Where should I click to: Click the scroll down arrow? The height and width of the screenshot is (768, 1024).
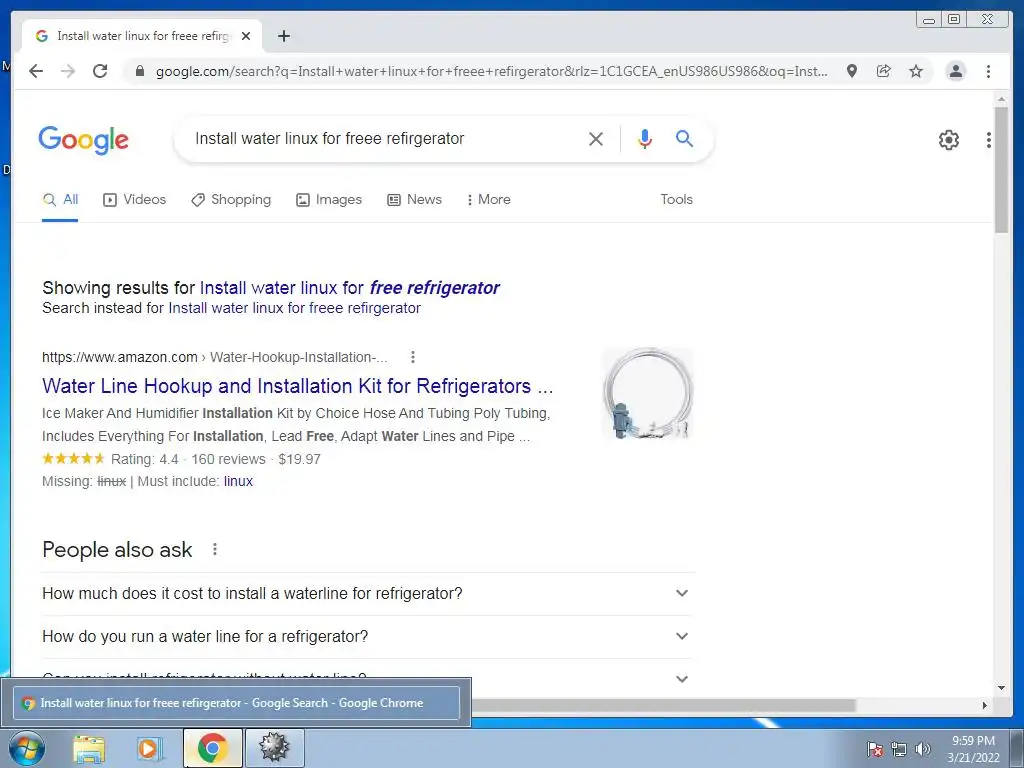[x=1001, y=688]
